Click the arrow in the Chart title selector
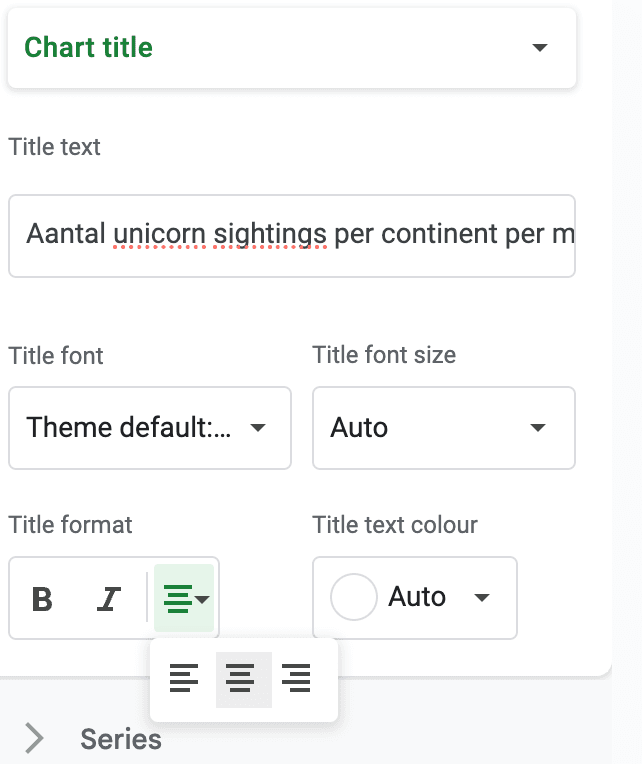This screenshot has height=764, width=642. pos(540,47)
